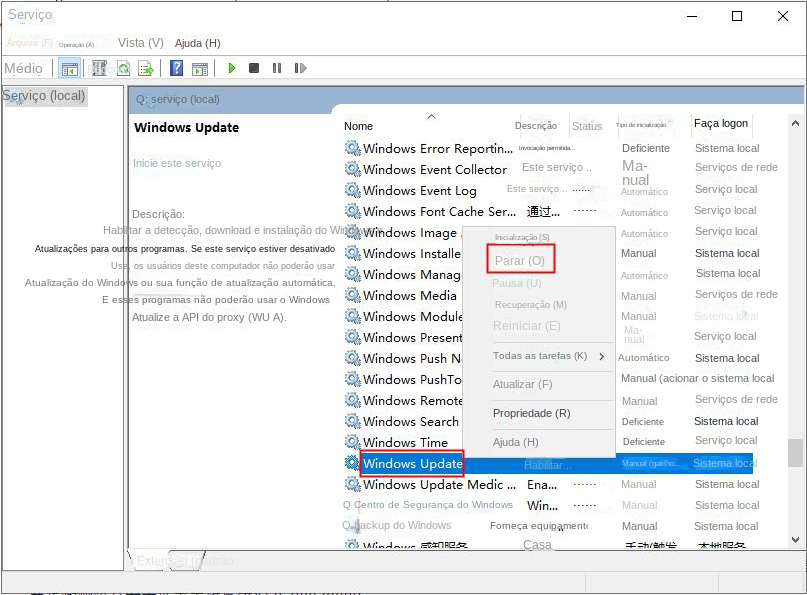Click the scrollbar down arrow
This screenshot has height=595, width=807.
pos(795,540)
